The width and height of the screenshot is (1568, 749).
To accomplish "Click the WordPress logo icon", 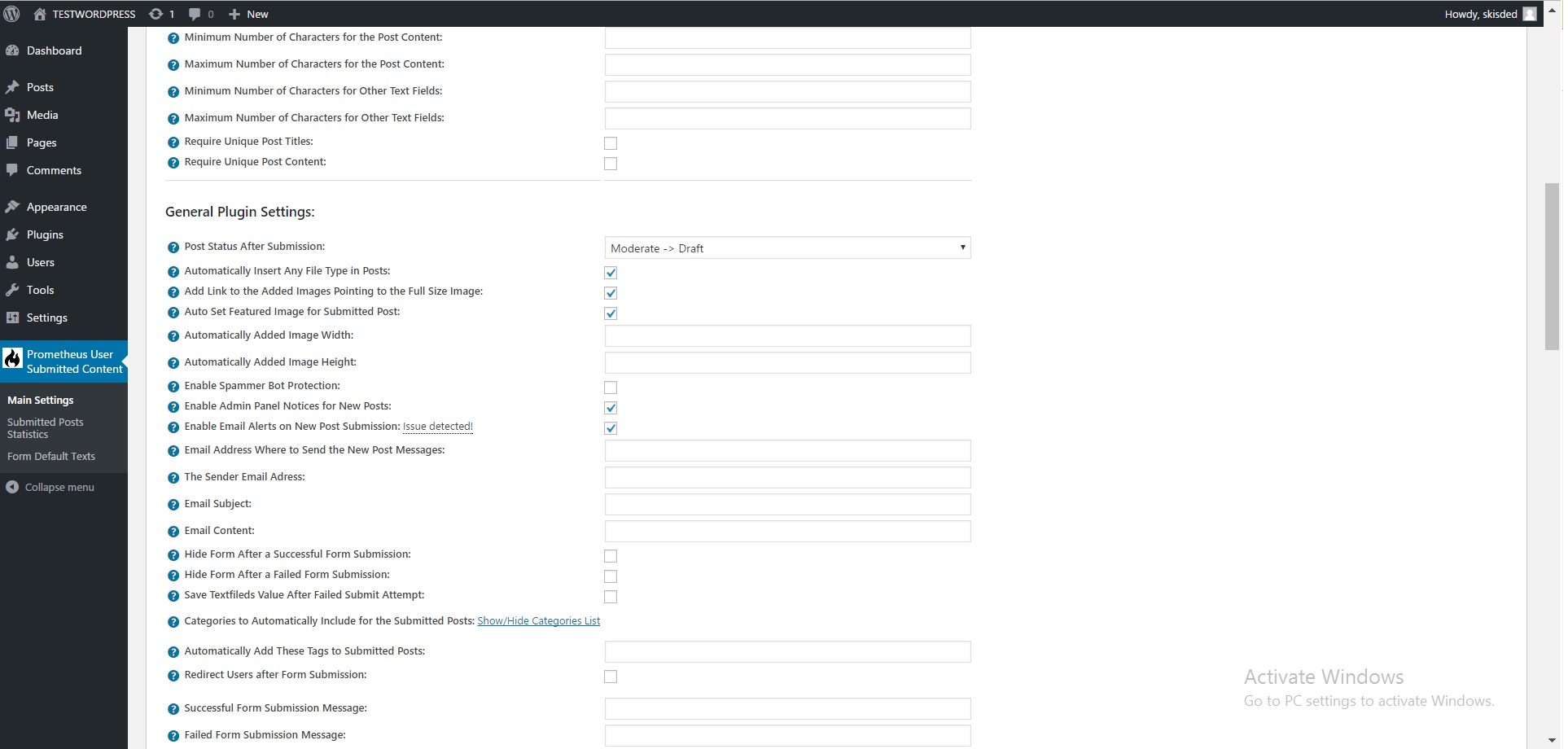I will click(x=11, y=14).
